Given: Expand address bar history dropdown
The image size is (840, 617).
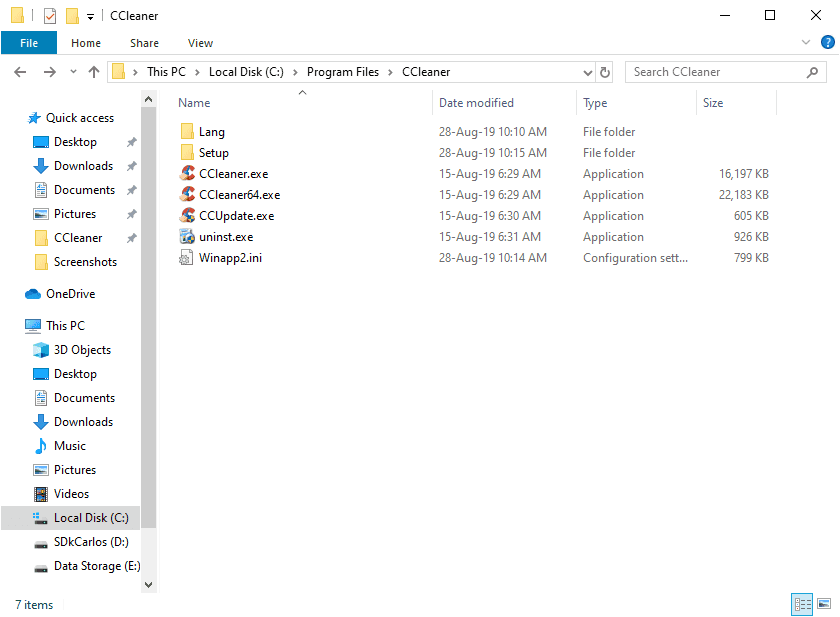Looking at the screenshot, I should pyautogui.click(x=588, y=72).
